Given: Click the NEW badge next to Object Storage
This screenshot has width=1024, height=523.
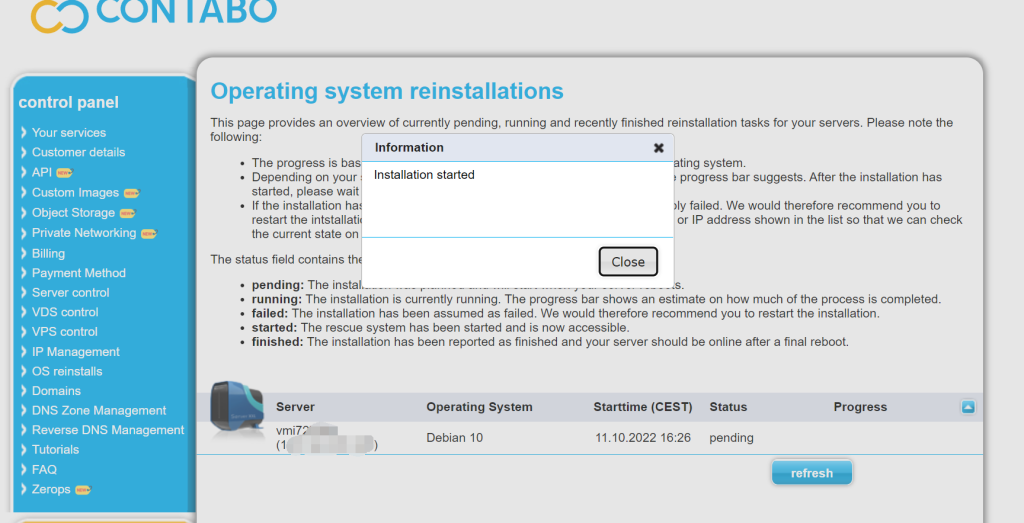Looking at the screenshot, I should [127, 214].
